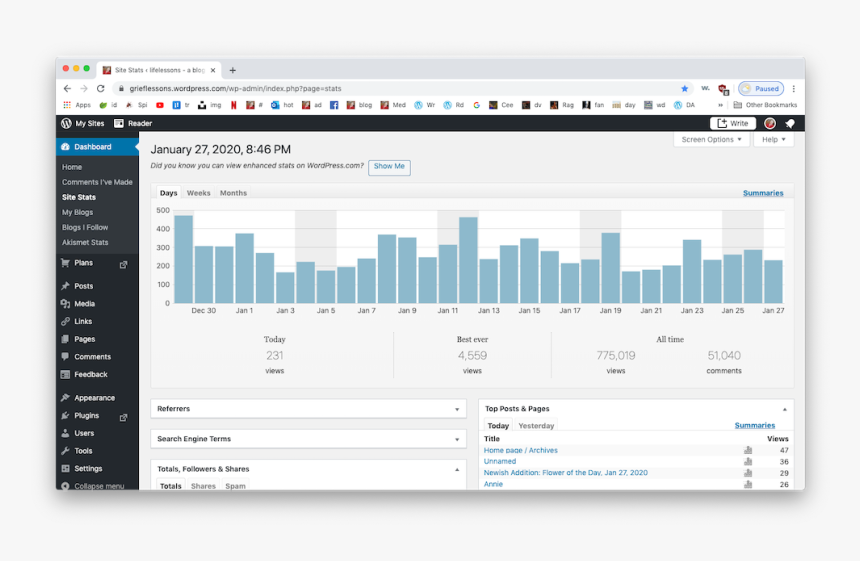
Task: Click the Show Me button
Action: pyautogui.click(x=389, y=167)
